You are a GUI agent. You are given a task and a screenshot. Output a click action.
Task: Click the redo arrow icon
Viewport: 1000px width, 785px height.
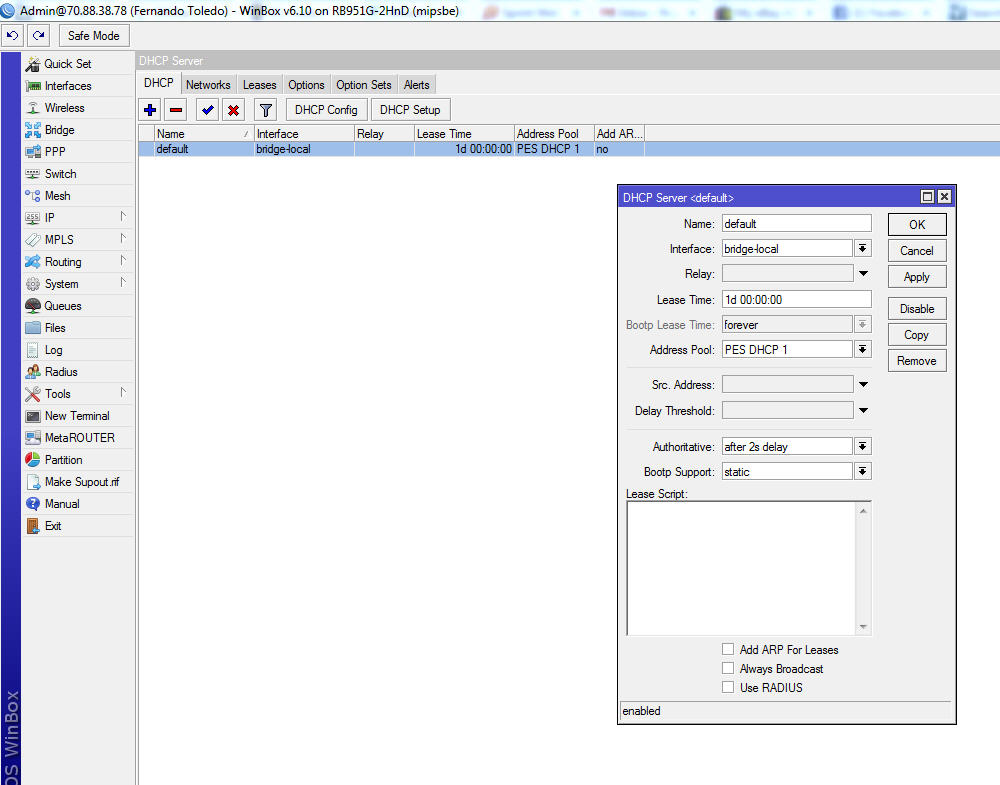tap(39, 36)
